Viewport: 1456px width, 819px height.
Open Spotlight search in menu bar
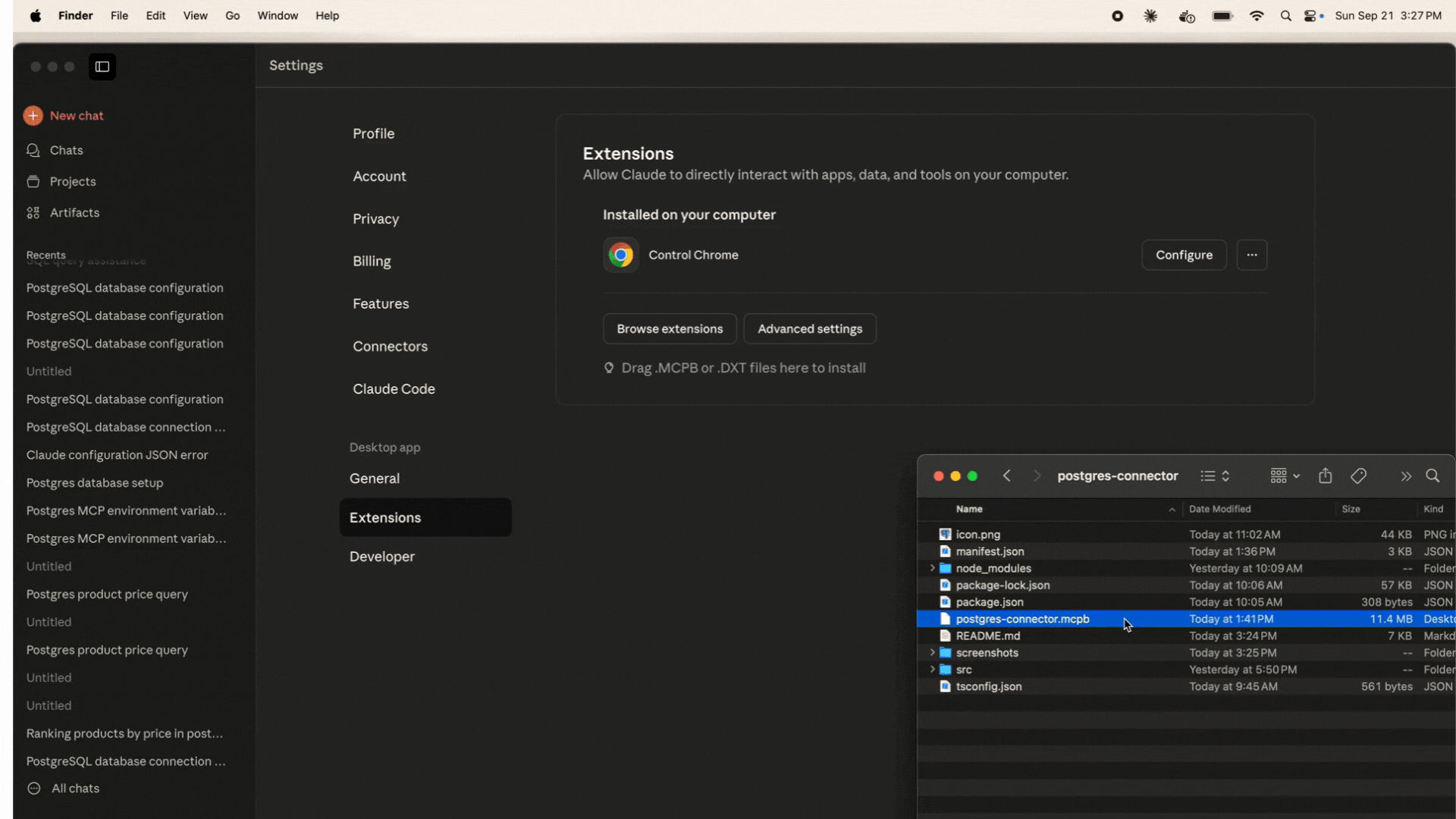coord(1285,16)
